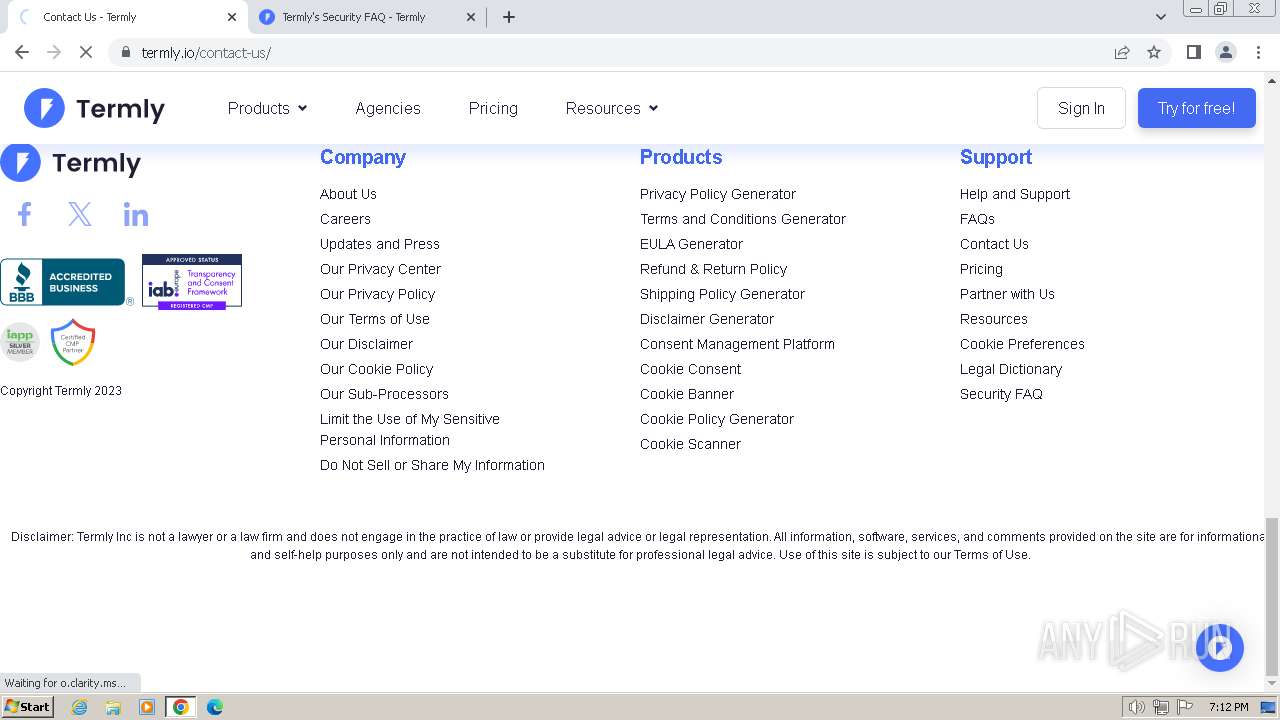Screen dimensions: 1280x720
Task: Click the Certified CMP Partner shield badge
Action: [73, 342]
